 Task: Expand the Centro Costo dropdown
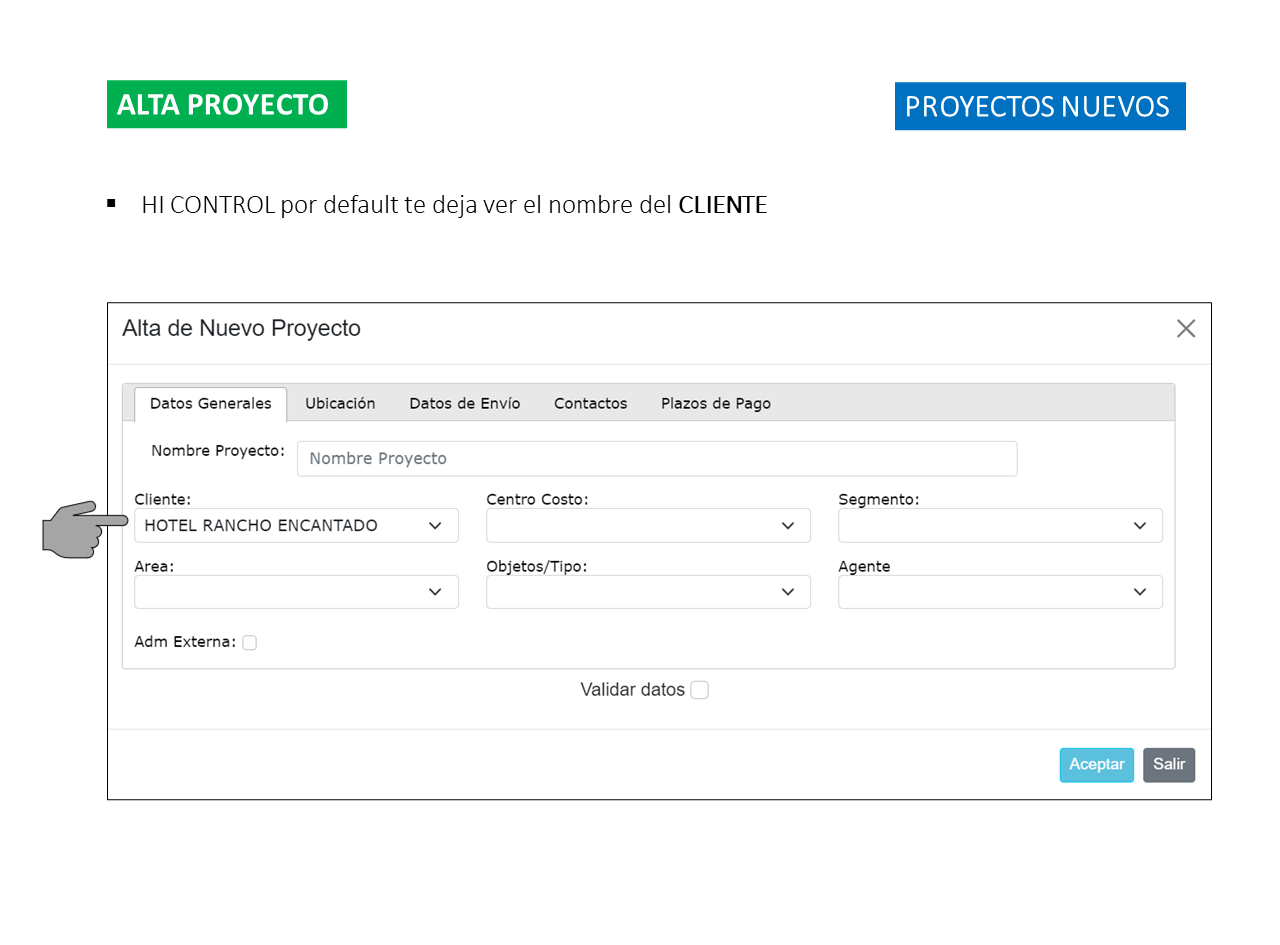(648, 526)
